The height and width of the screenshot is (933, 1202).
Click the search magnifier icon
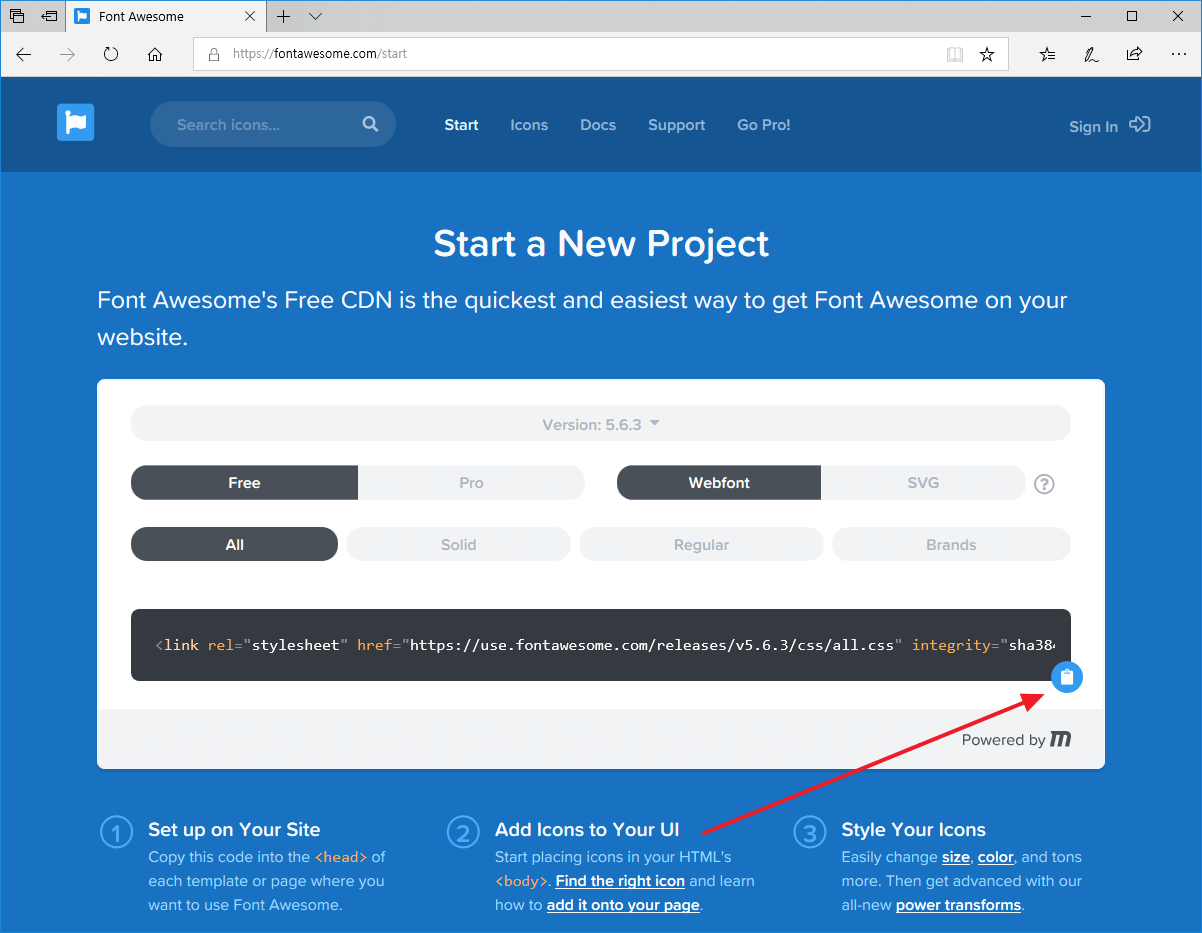[370, 124]
